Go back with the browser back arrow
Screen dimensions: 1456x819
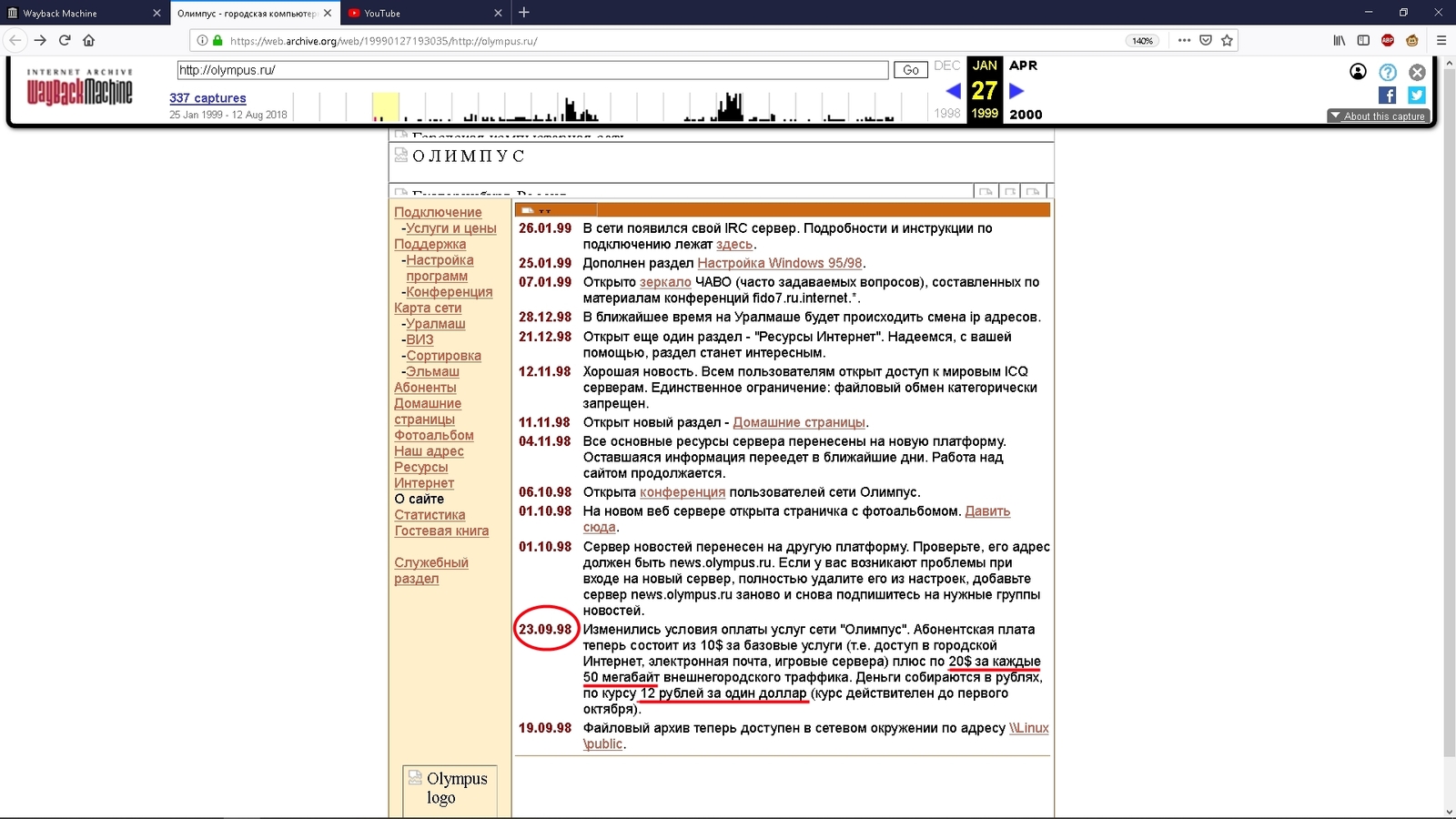[x=15, y=40]
